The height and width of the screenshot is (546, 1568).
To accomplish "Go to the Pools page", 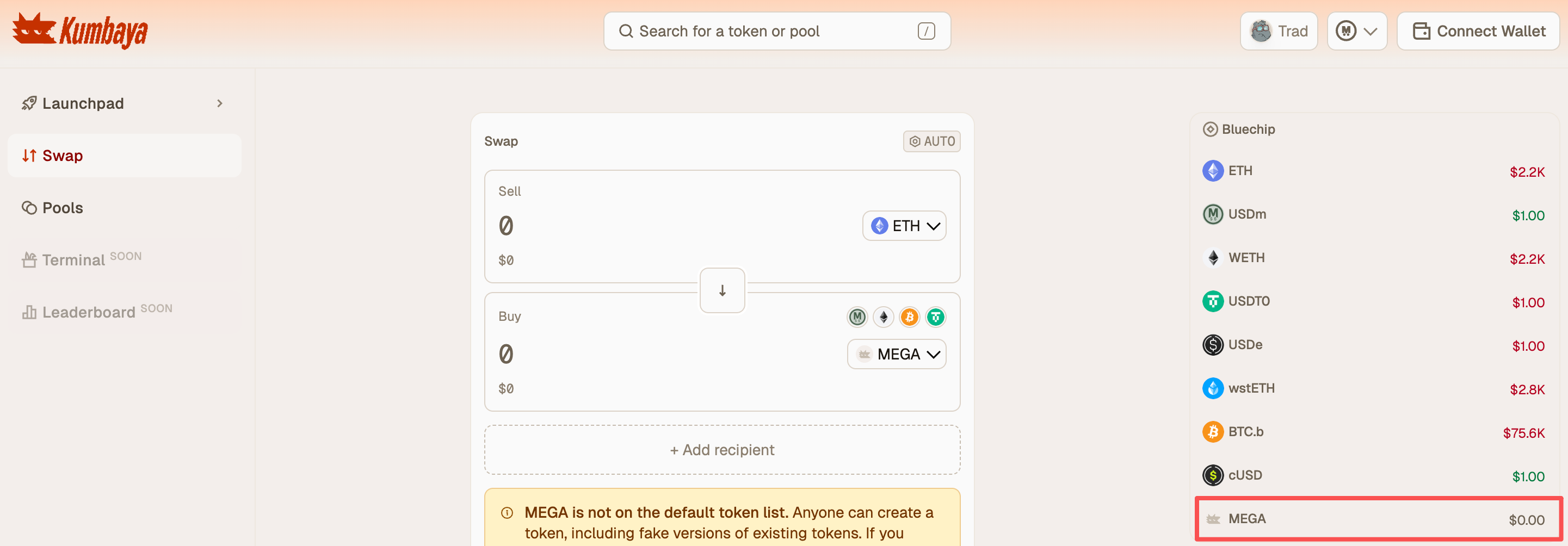I will [63, 208].
